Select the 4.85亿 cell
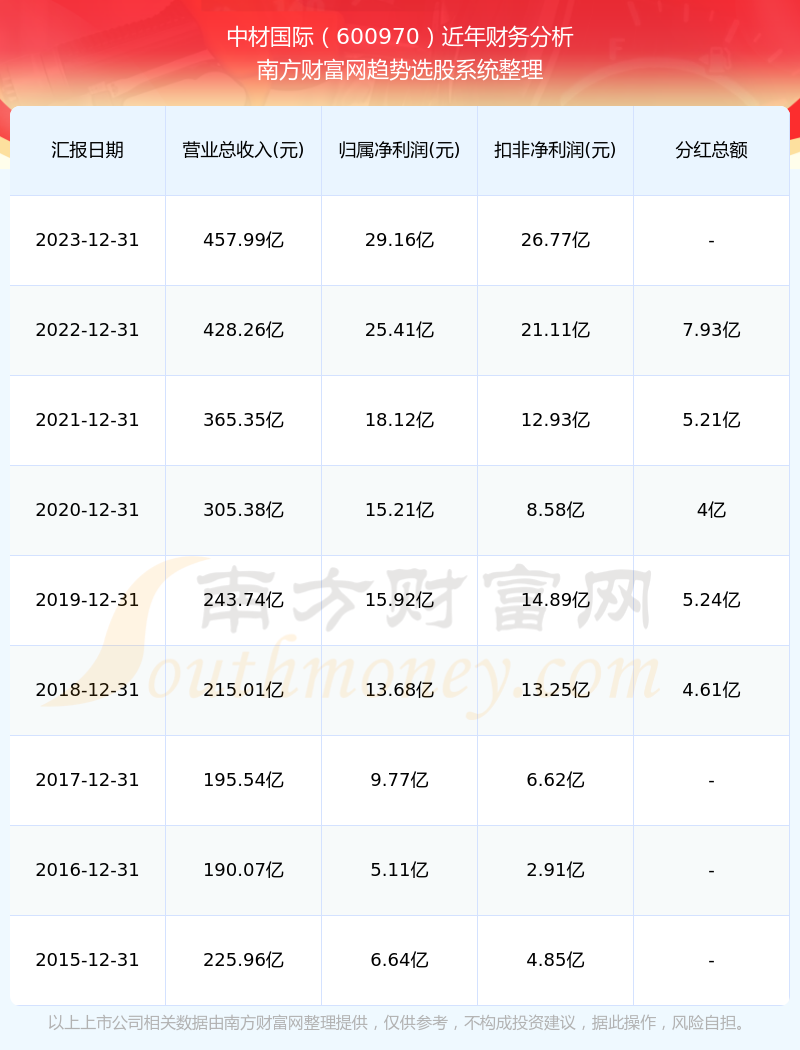This screenshot has height=1050, width=800. (556, 960)
